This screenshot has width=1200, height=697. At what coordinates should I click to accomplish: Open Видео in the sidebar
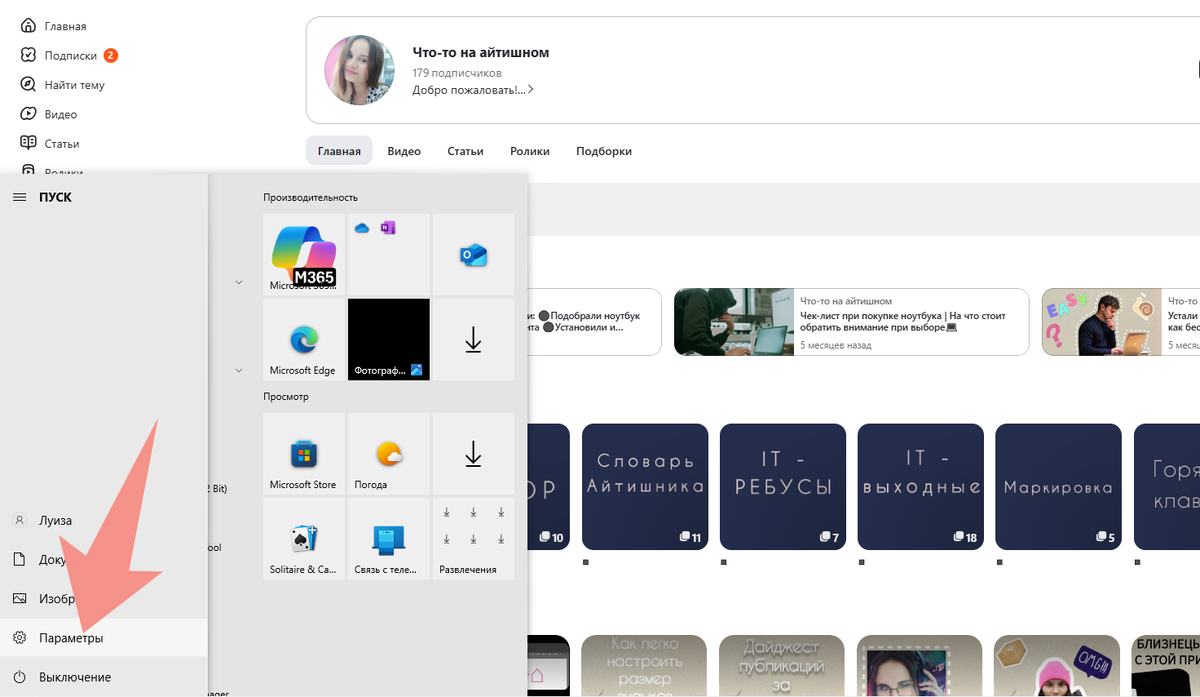[49, 114]
